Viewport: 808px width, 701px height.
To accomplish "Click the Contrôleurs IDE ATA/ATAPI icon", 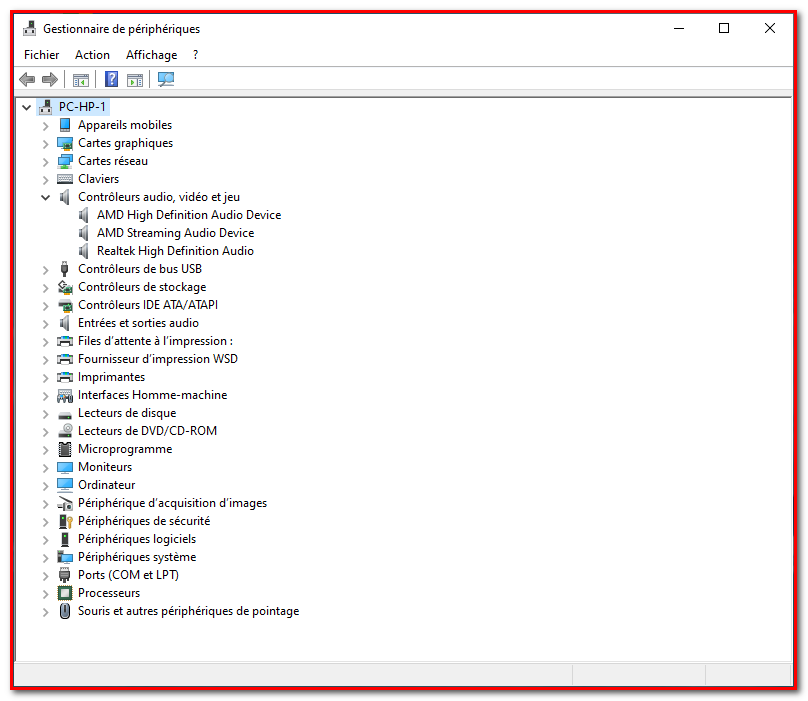I will tap(65, 305).
